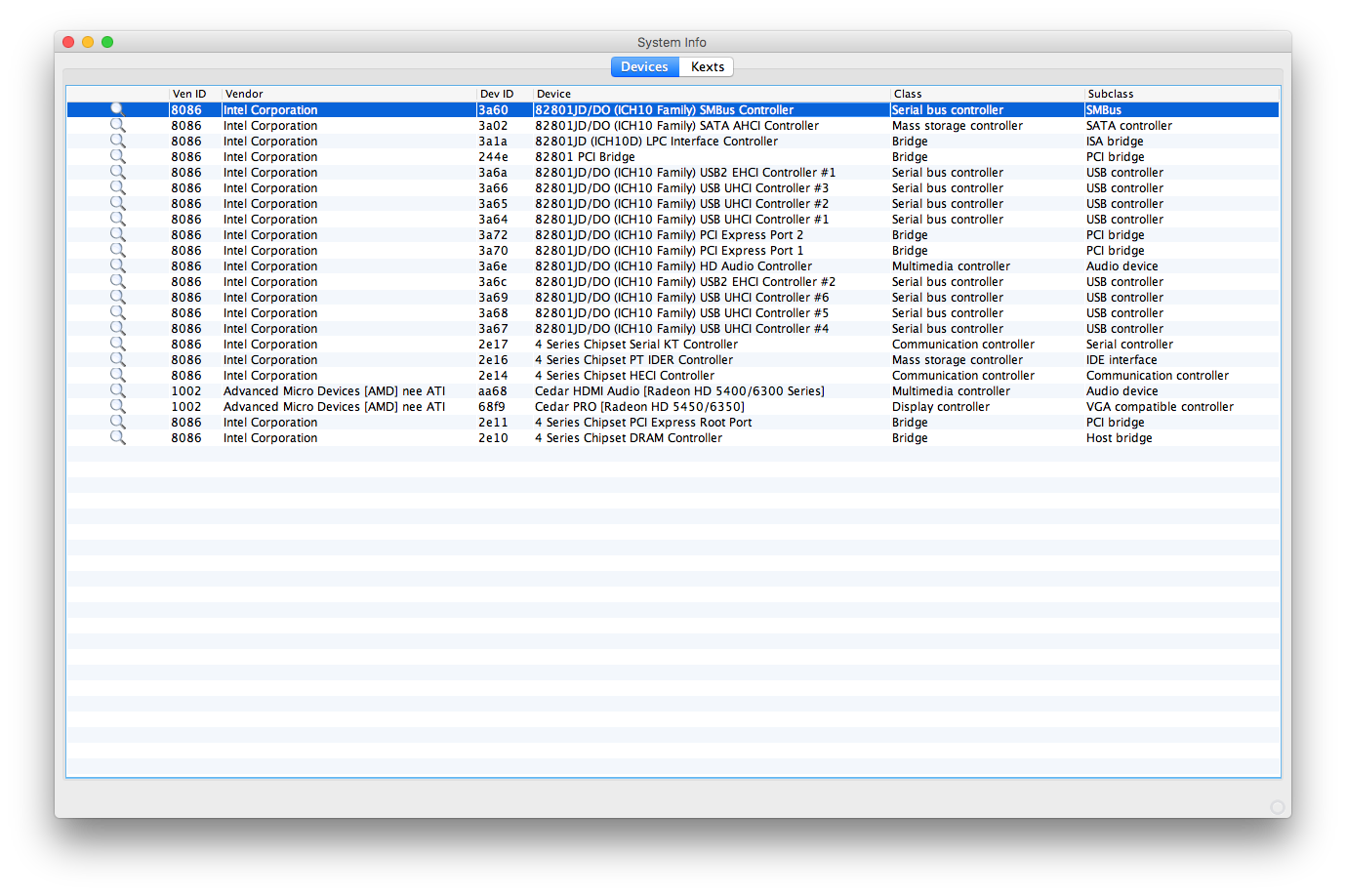The height and width of the screenshot is (896, 1346).
Task: Select the "SATA controller" subclass cell
Action: 1129,126
